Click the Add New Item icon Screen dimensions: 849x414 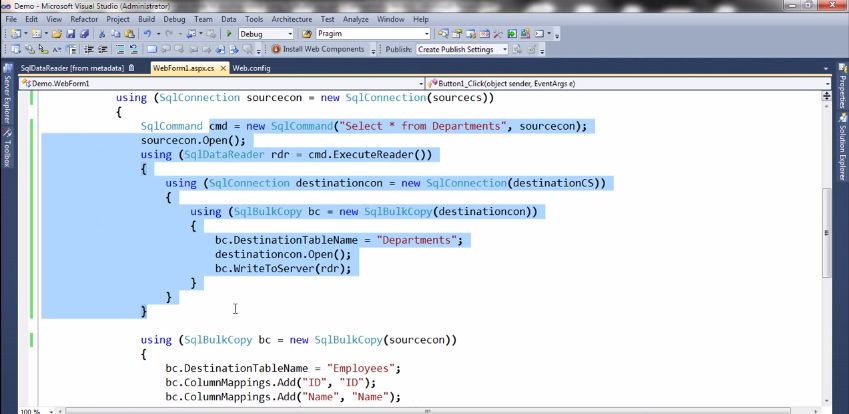click(36, 34)
